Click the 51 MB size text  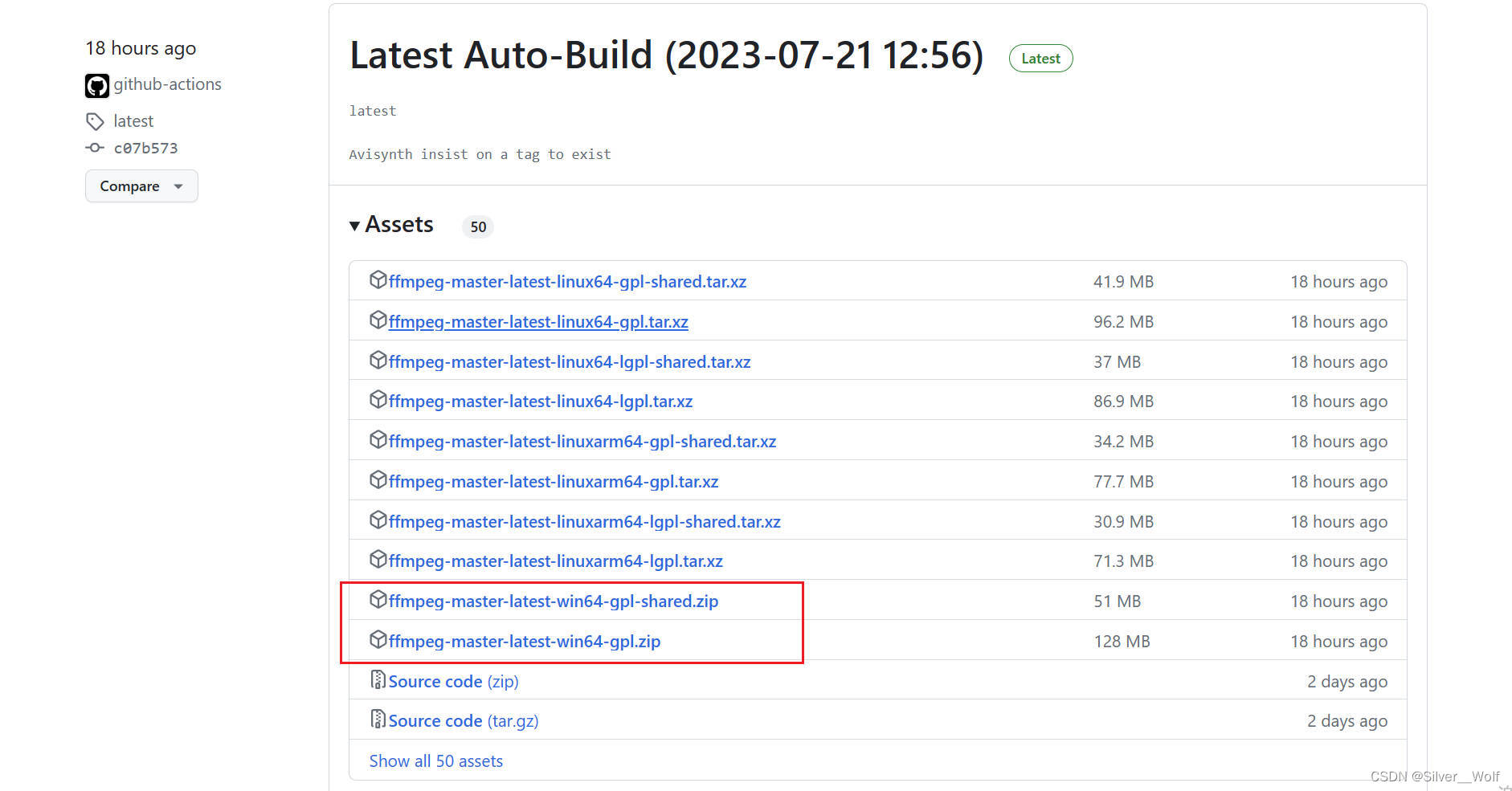pyautogui.click(x=1117, y=601)
